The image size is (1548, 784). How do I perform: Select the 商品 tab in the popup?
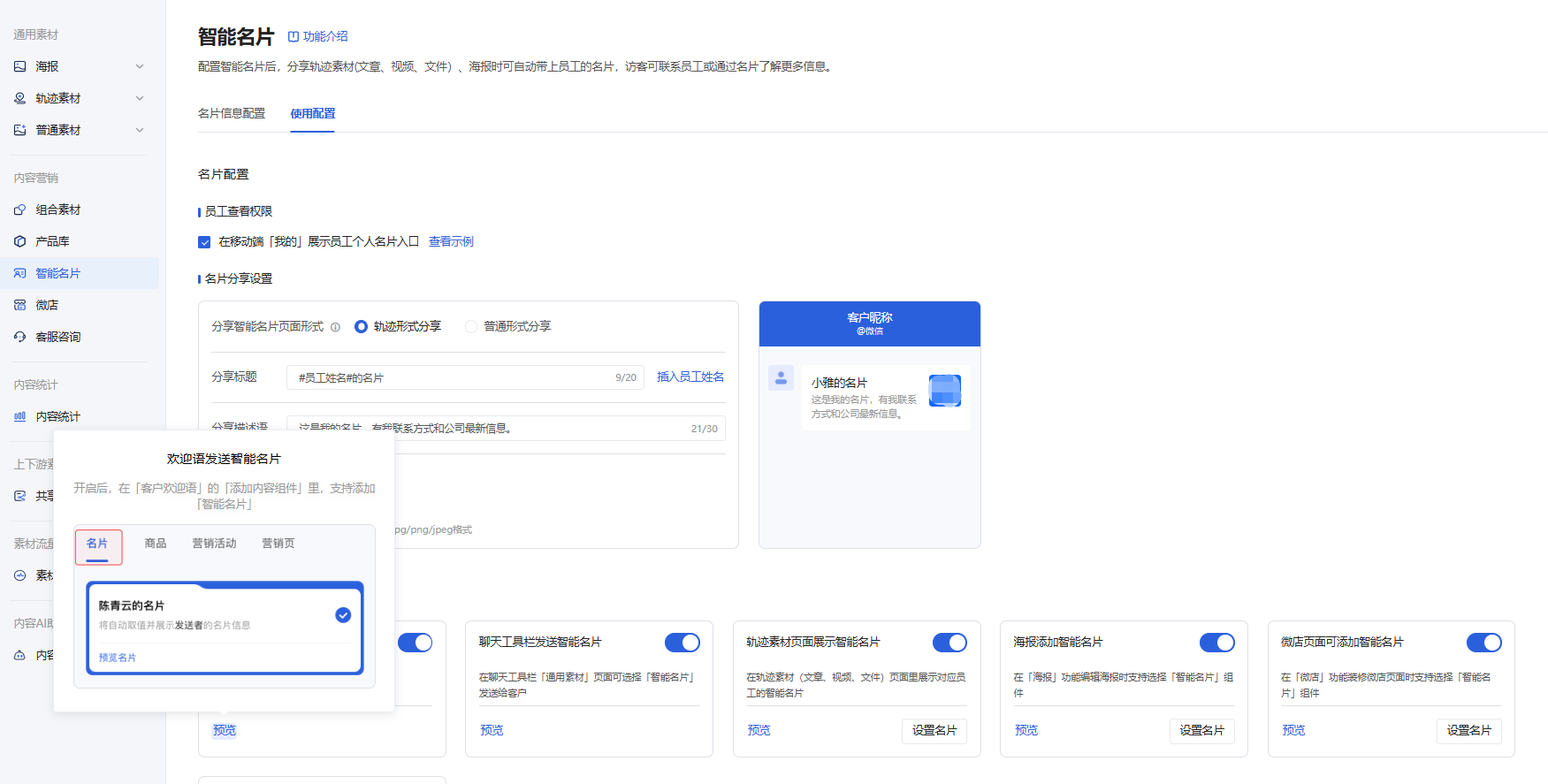[x=156, y=544]
